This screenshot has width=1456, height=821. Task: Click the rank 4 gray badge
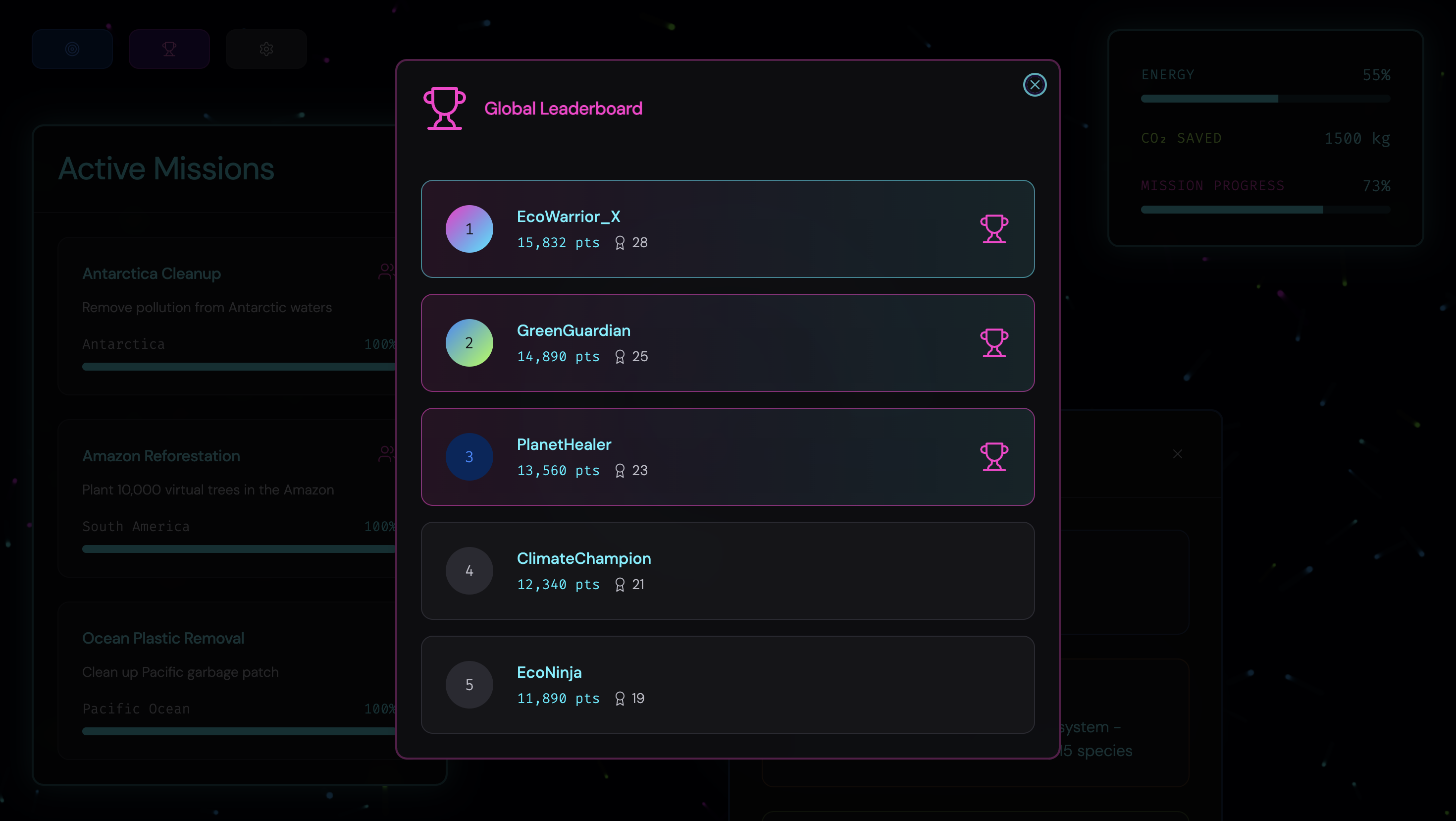469,570
